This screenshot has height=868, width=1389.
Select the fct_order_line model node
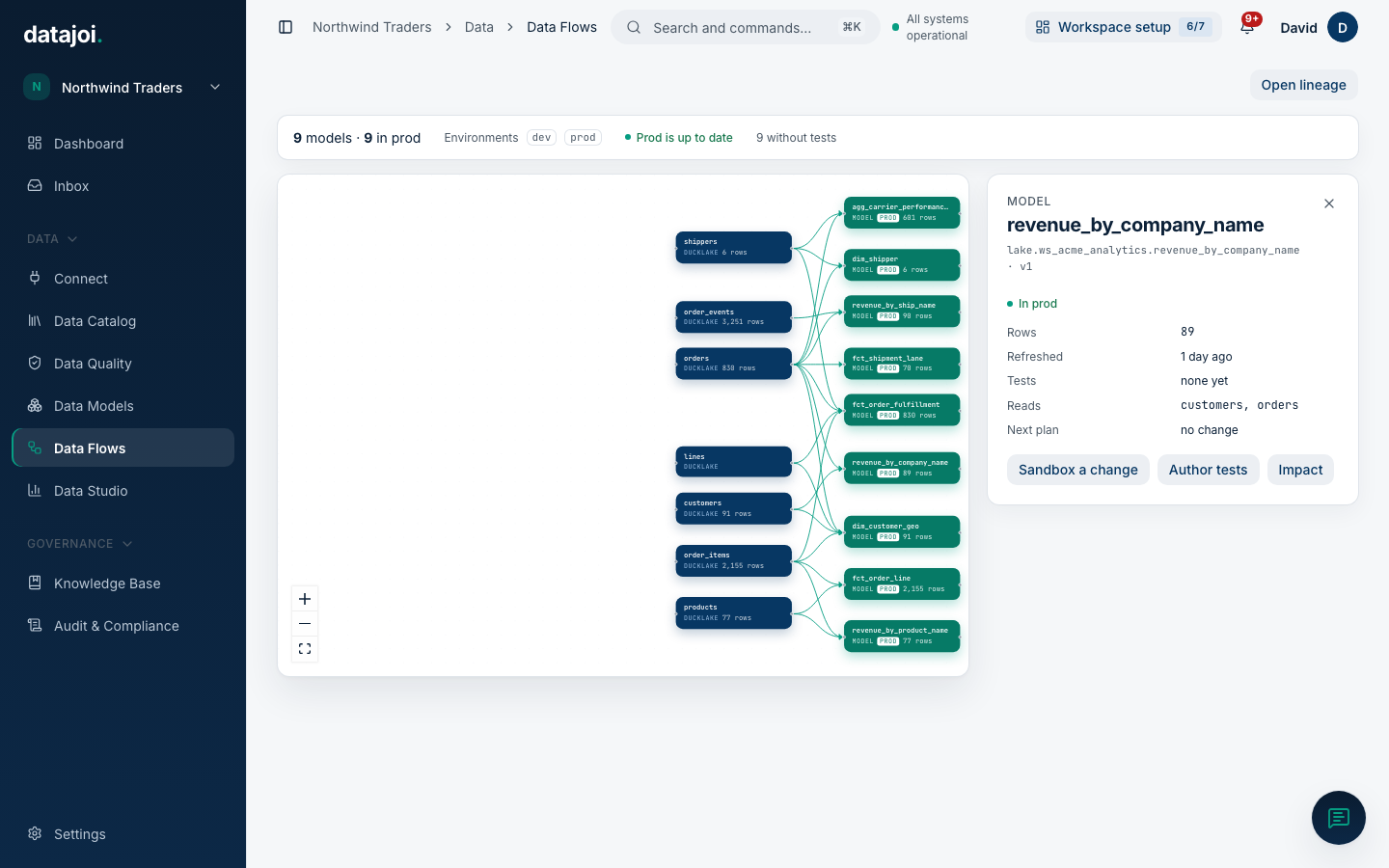902,583
